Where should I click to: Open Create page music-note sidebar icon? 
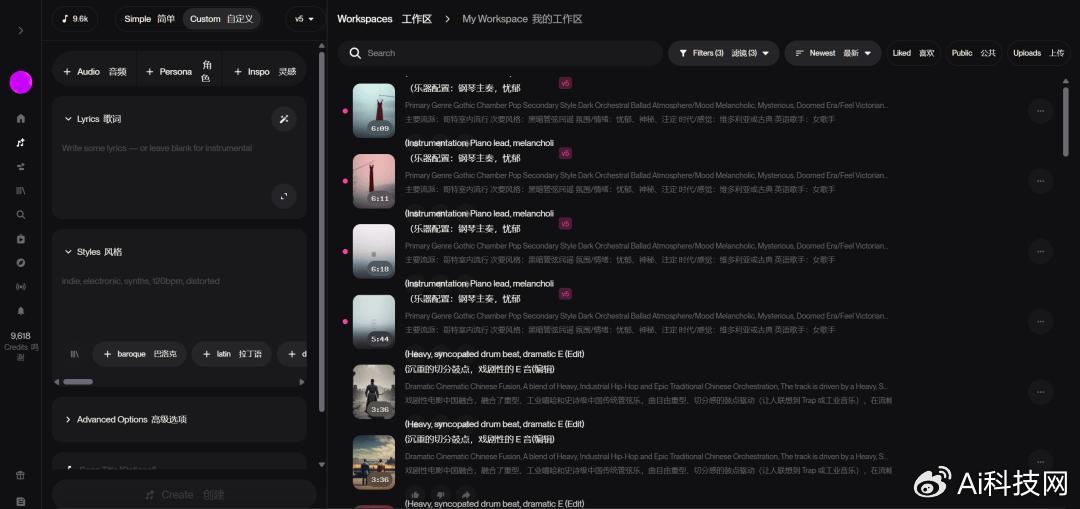point(21,143)
